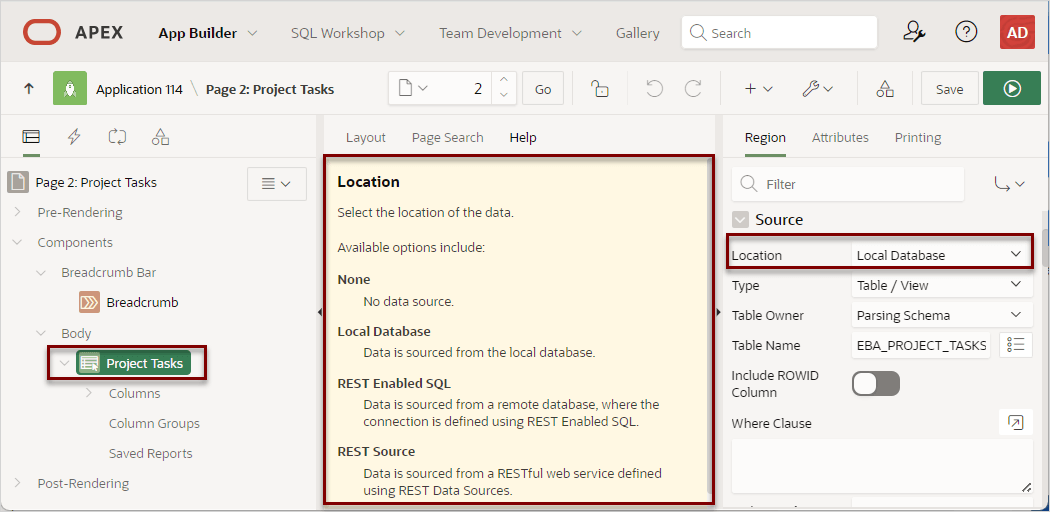Switch to the Page Search tab
Screen dimensions: 1050x512
(x=447, y=137)
